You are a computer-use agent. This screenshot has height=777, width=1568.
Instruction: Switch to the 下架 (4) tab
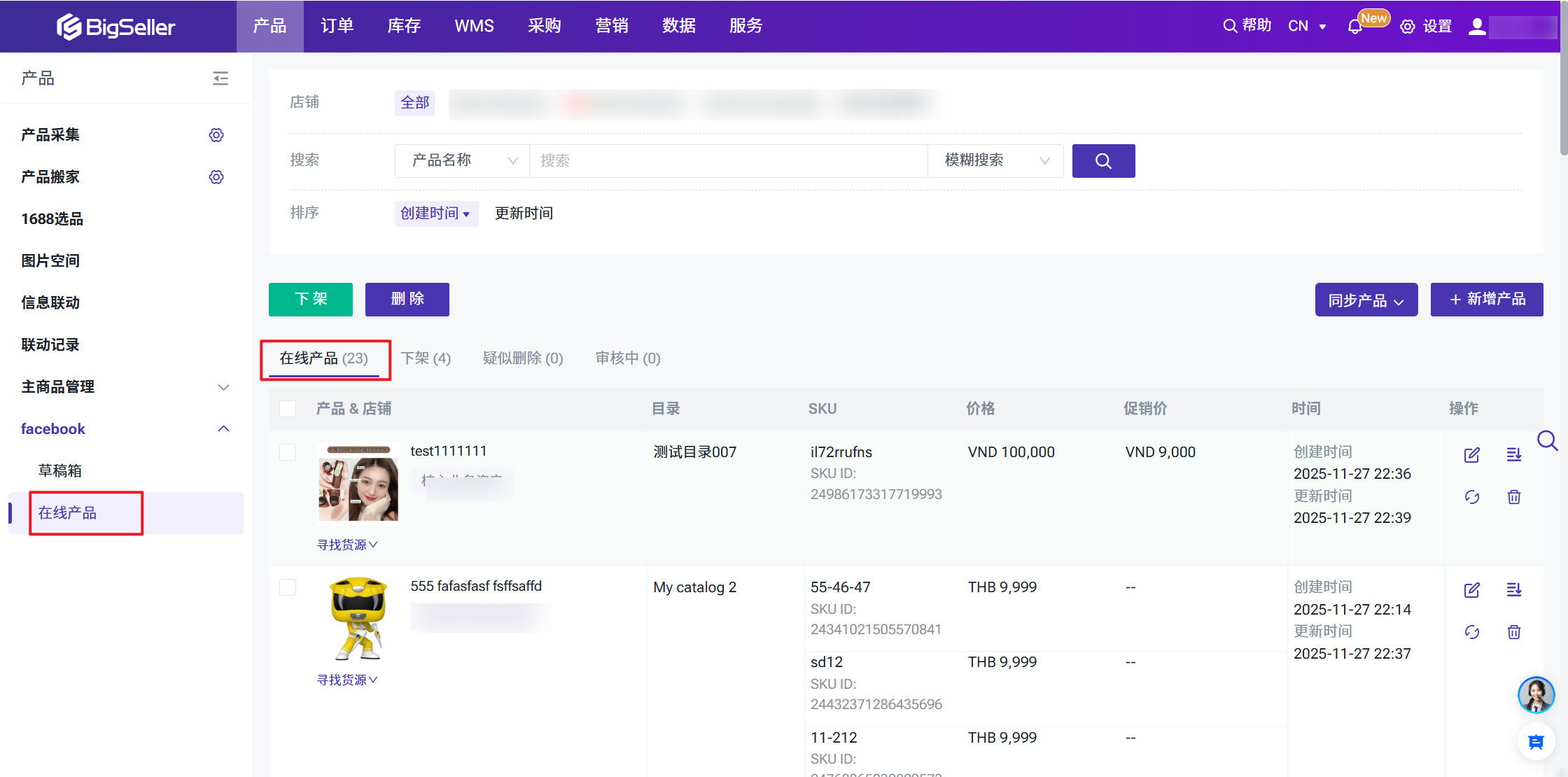coord(426,358)
